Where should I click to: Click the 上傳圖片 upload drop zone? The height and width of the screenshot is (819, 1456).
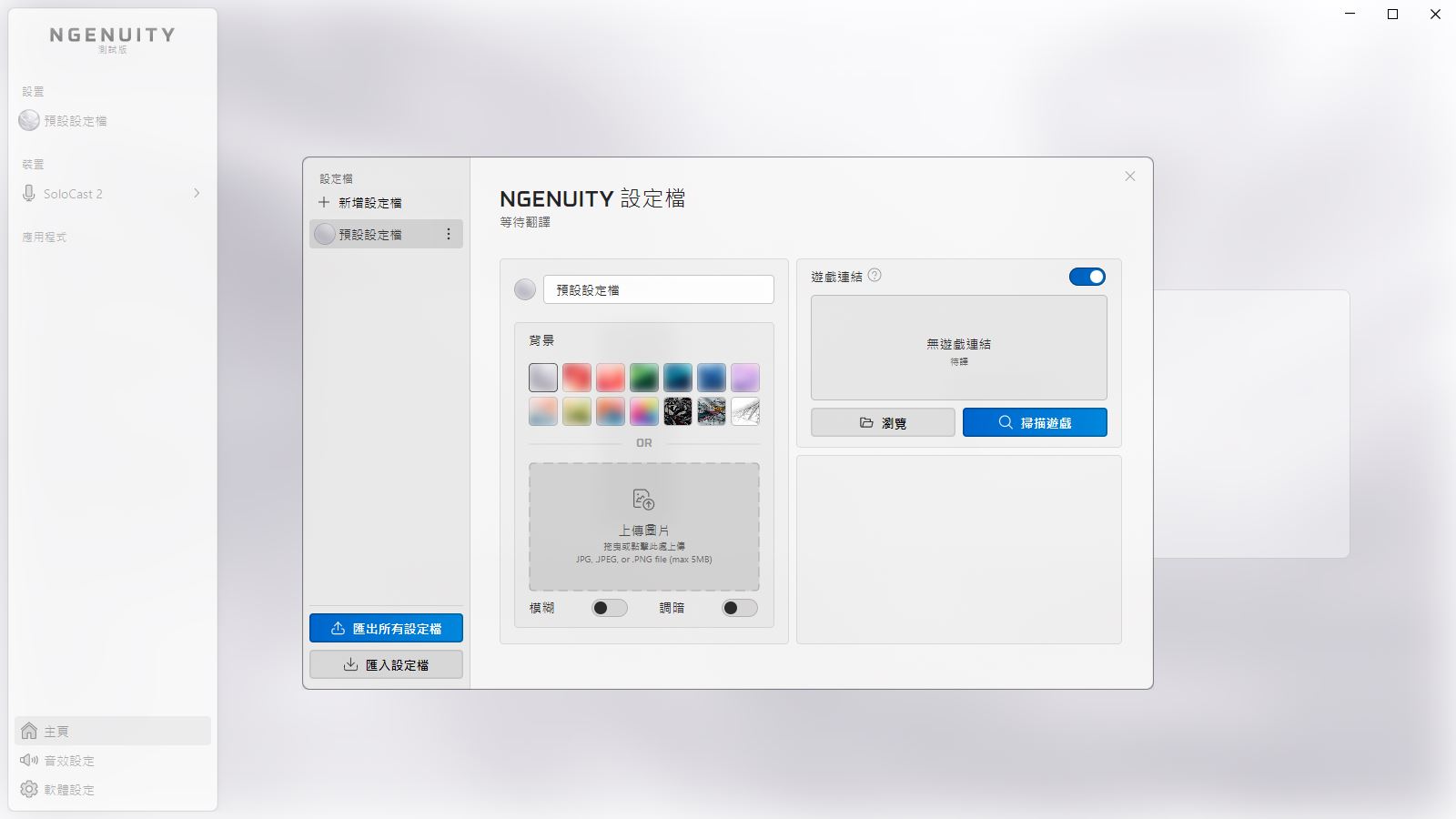coord(644,527)
